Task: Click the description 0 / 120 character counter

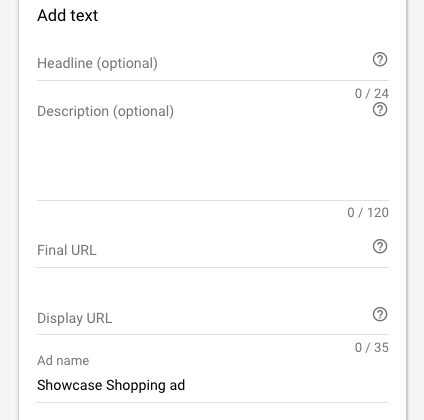Action: pyautogui.click(x=368, y=213)
